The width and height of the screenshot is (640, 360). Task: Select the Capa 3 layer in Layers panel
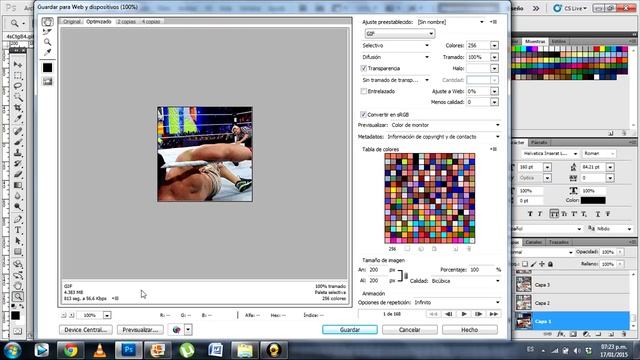(572, 284)
